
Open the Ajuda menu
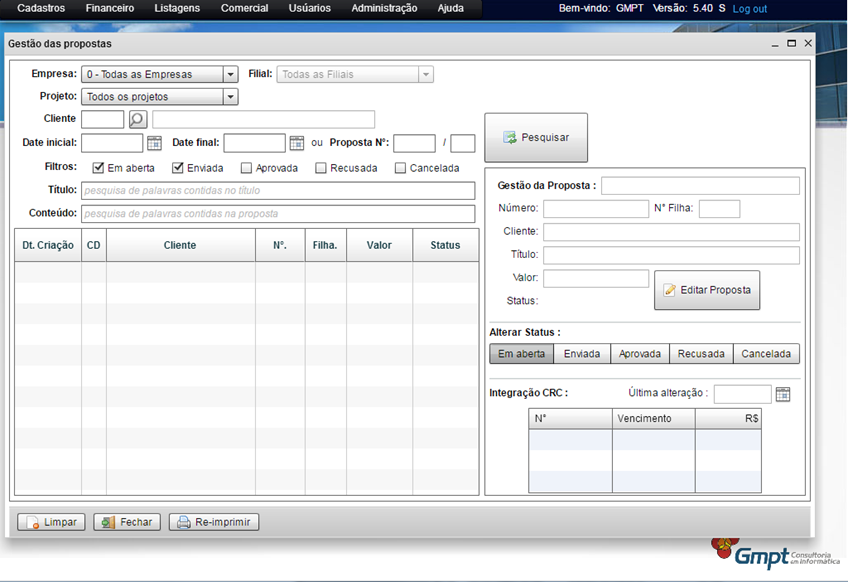(x=450, y=8)
